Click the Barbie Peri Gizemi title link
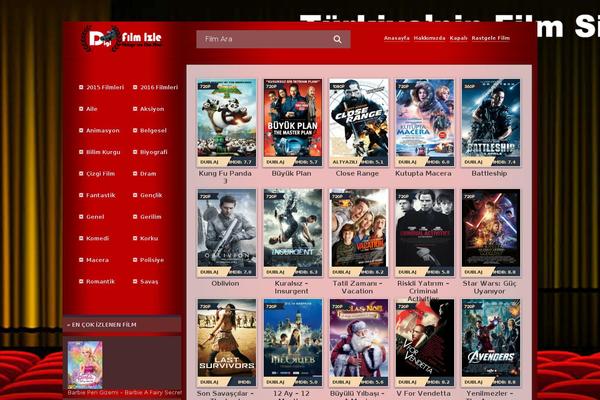Image resolution: width=600 pixels, height=400 pixels. pos(124,392)
